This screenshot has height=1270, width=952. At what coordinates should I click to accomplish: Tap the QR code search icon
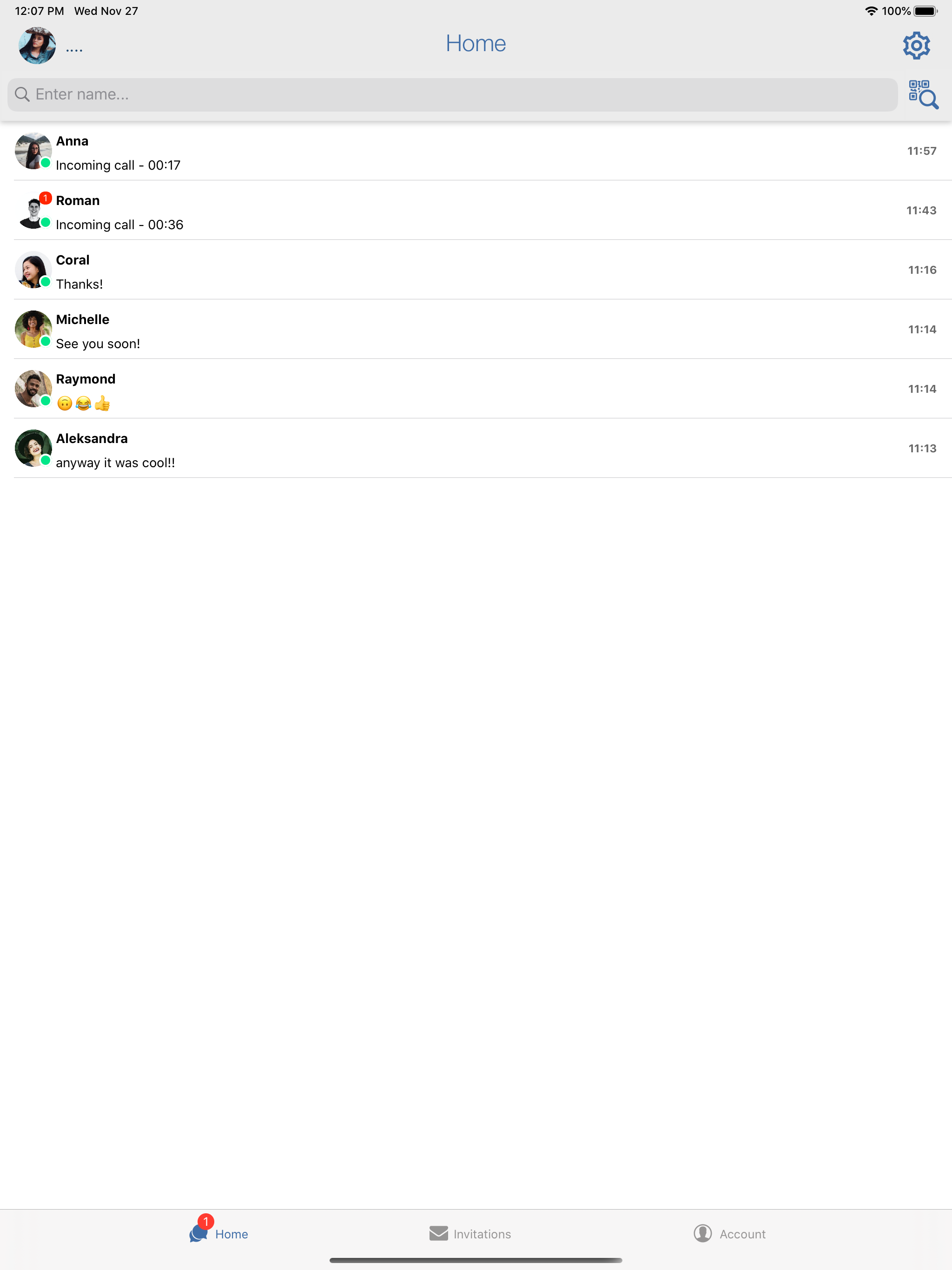923,94
